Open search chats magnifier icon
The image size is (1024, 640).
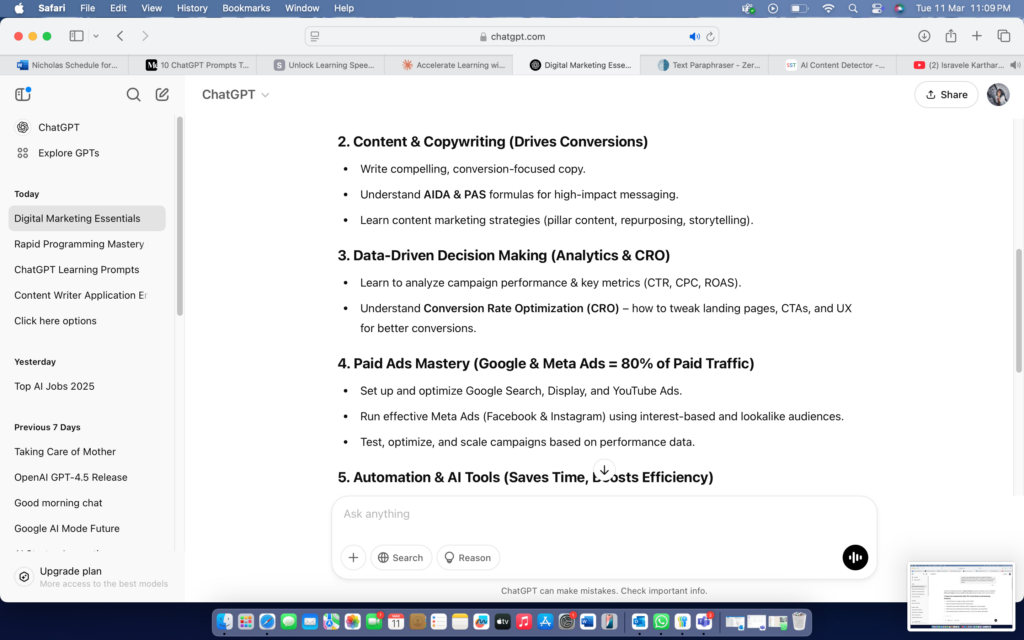pyautogui.click(x=133, y=95)
